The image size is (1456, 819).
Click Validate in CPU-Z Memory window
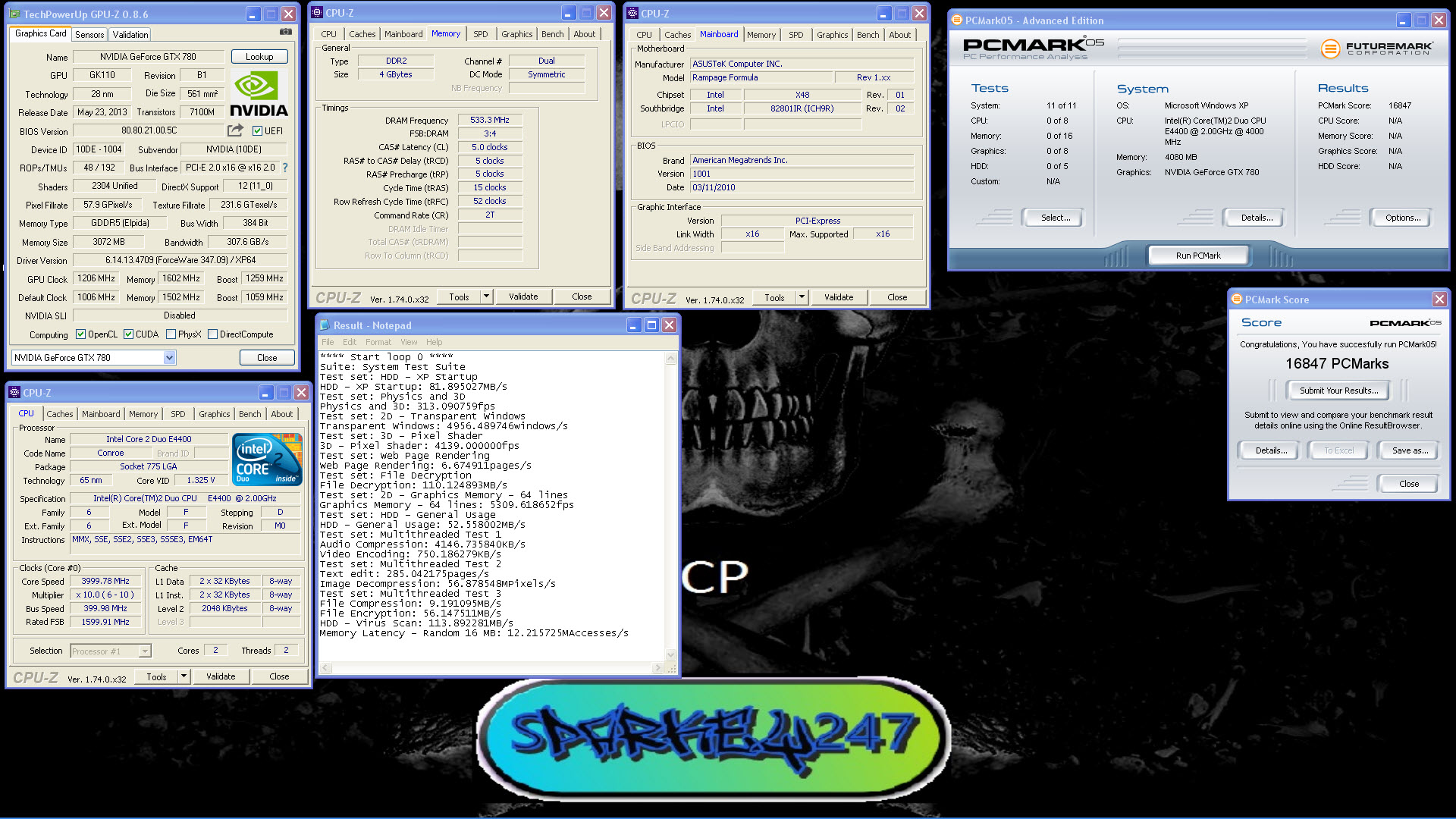click(523, 297)
